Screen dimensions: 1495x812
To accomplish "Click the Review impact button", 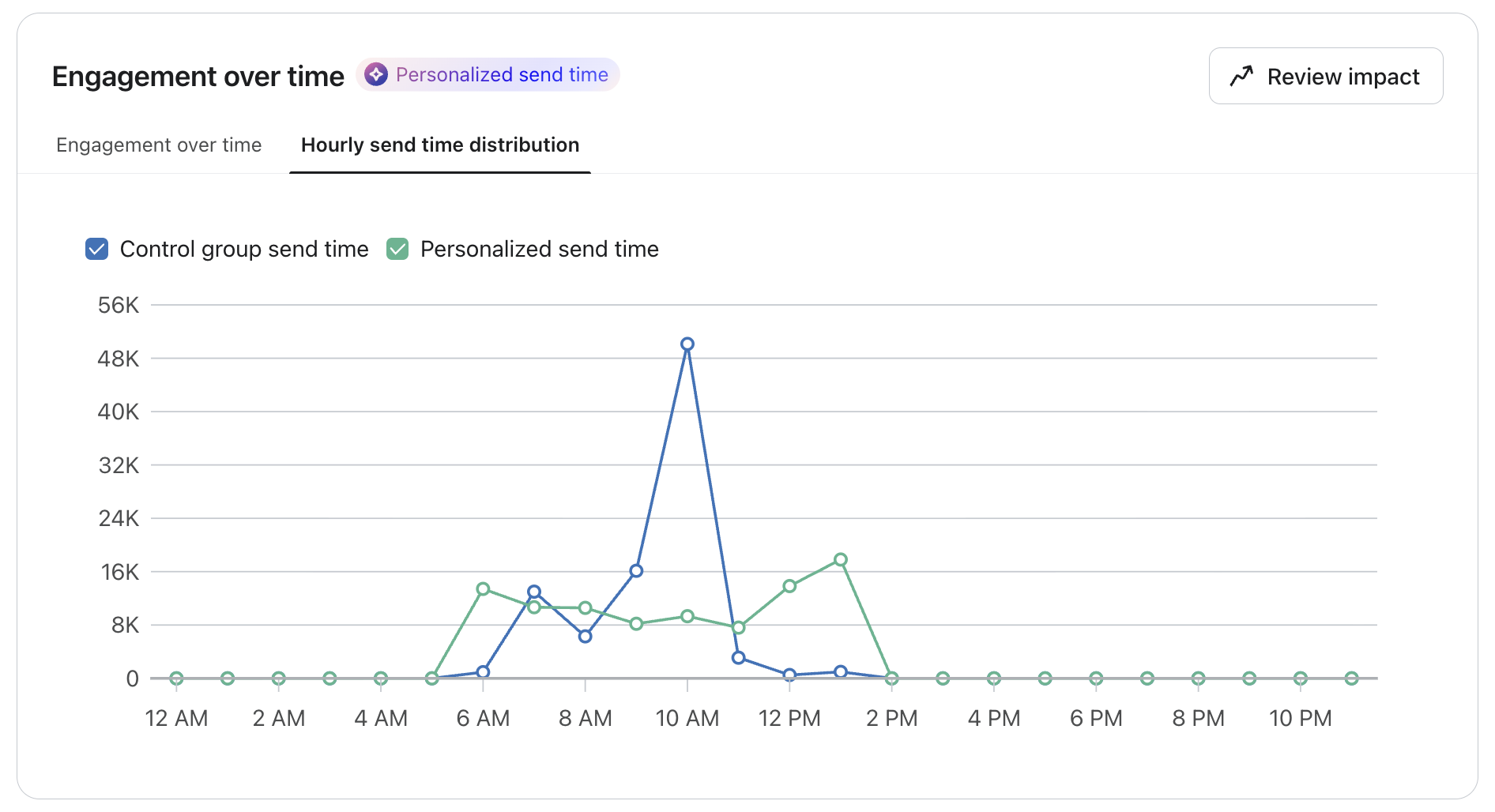I will click(1325, 76).
